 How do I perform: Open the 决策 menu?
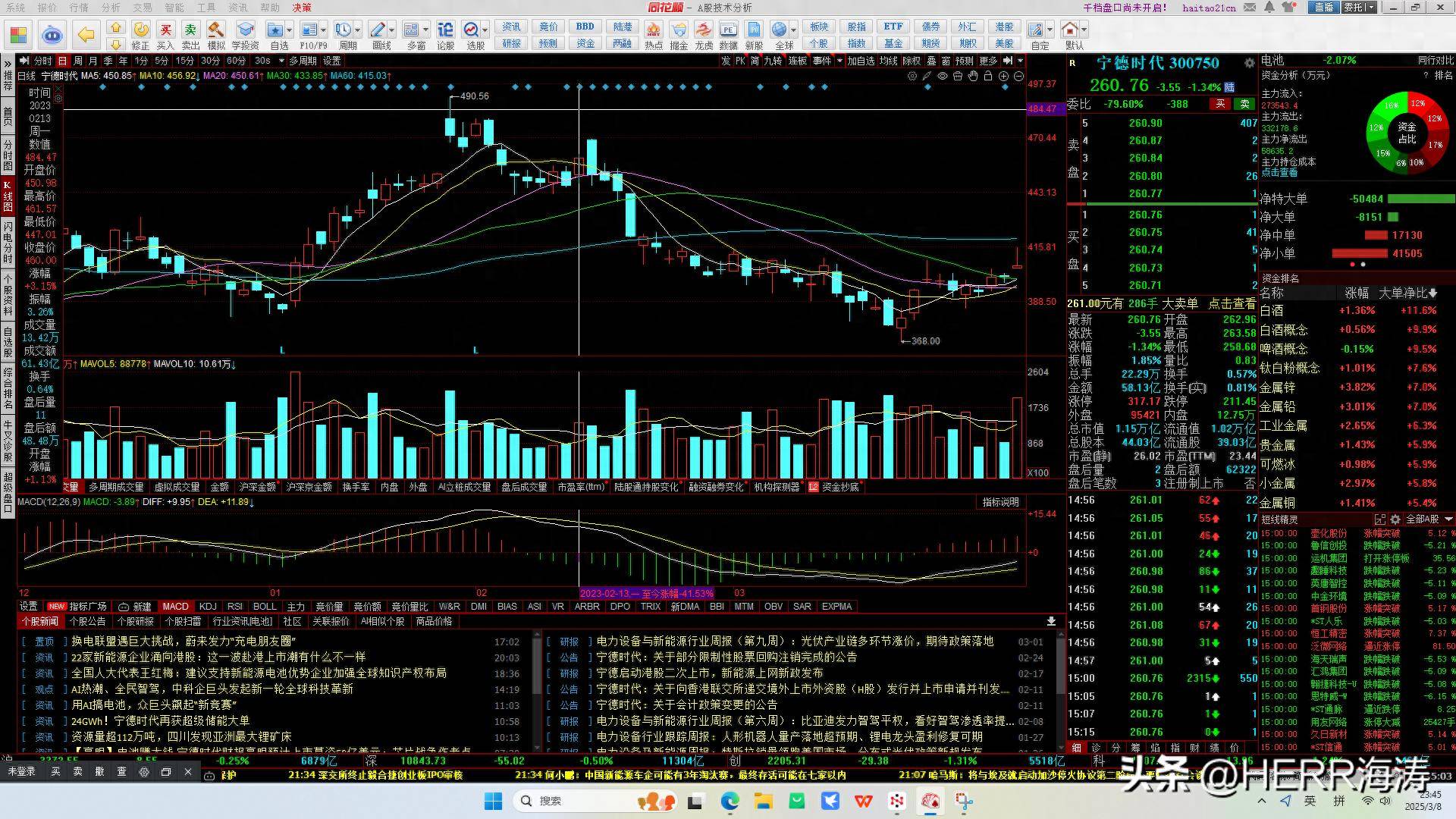(x=302, y=8)
